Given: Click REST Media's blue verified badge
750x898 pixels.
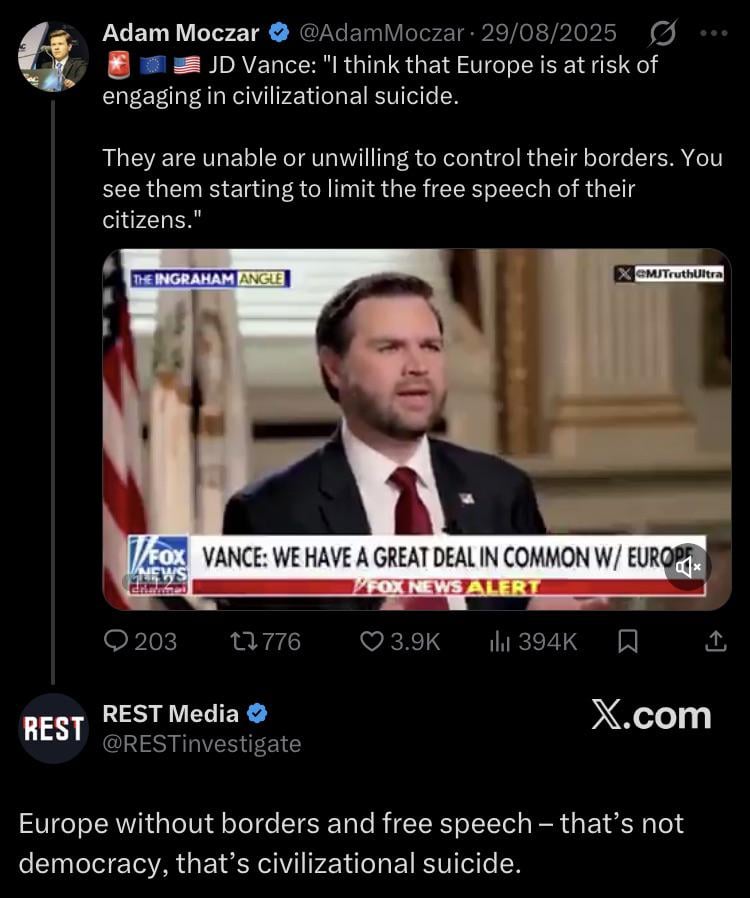Looking at the screenshot, I should [x=257, y=714].
